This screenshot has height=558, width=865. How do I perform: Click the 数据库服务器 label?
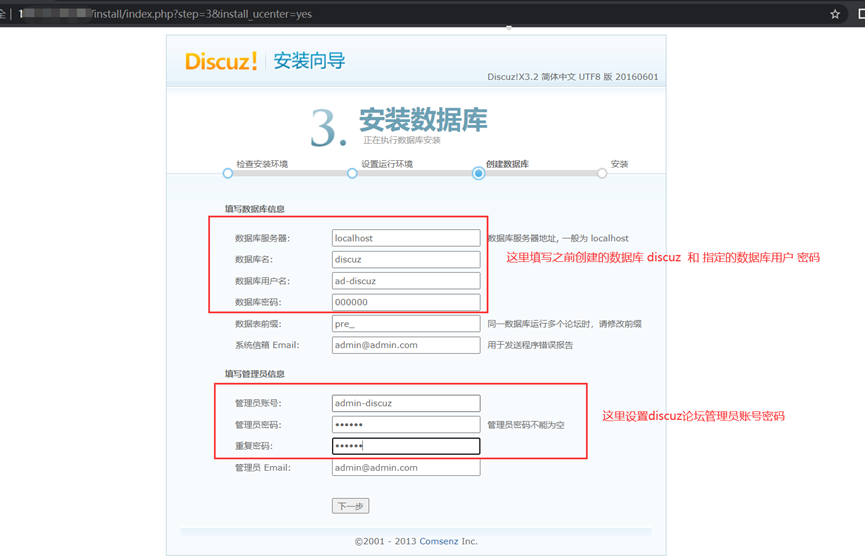point(262,238)
